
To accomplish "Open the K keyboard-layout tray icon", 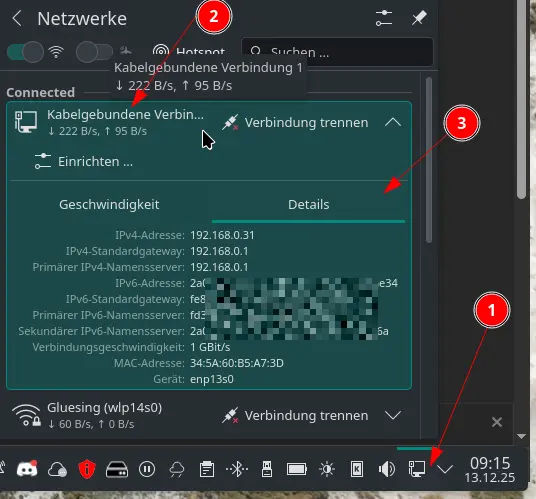I will (x=357, y=469).
